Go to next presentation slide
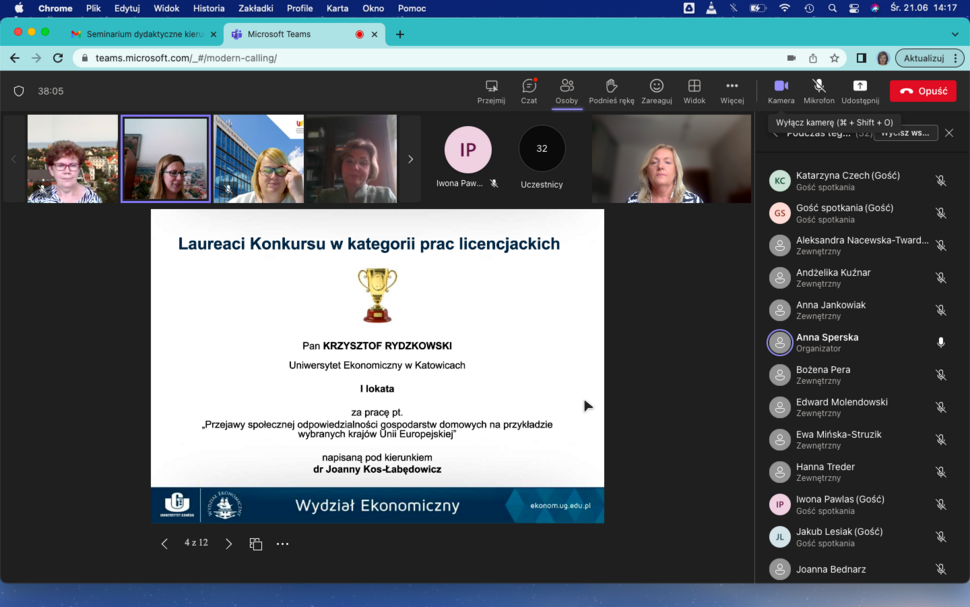This screenshot has height=607, width=970. pyautogui.click(x=229, y=544)
